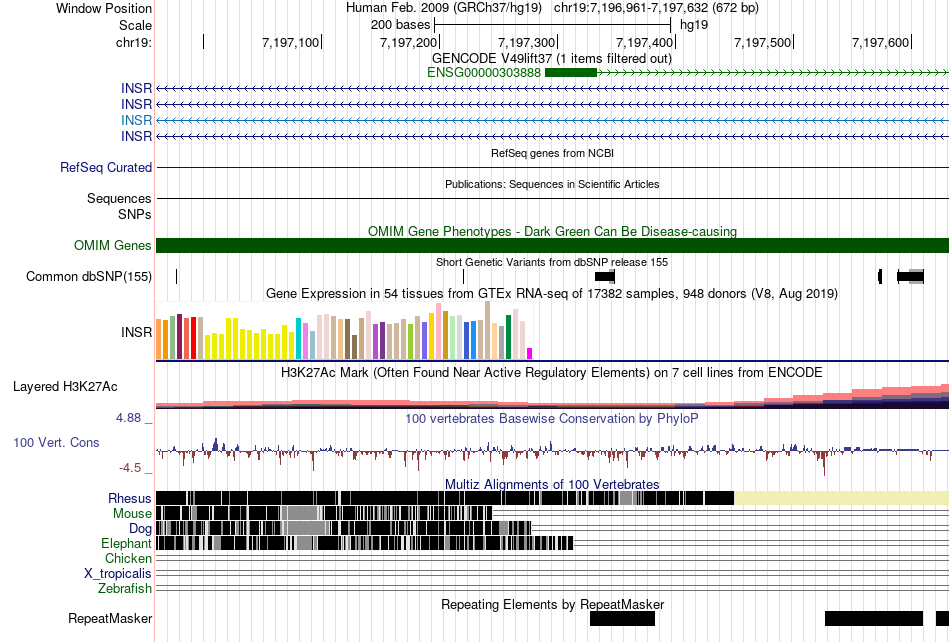The image size is (950, 642).
Task: Open the RepeatMasker track label
Action: [110, 618]
